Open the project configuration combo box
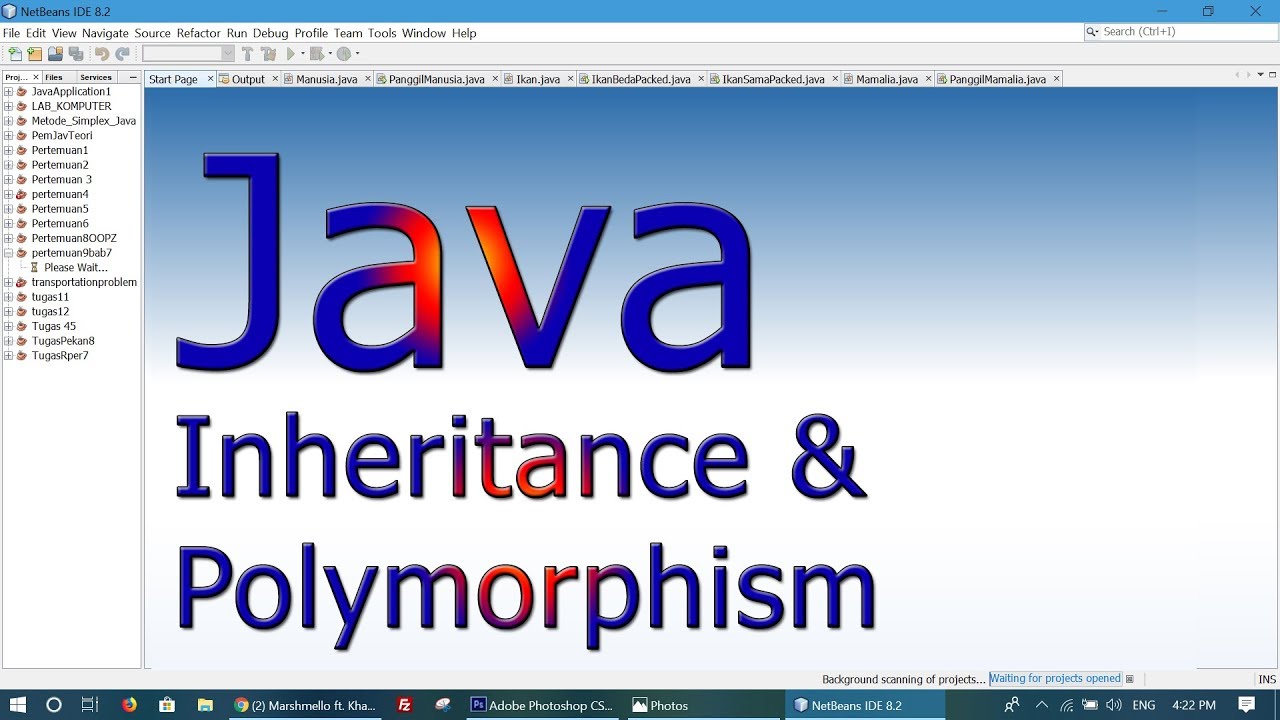 [x=188, y=54]
